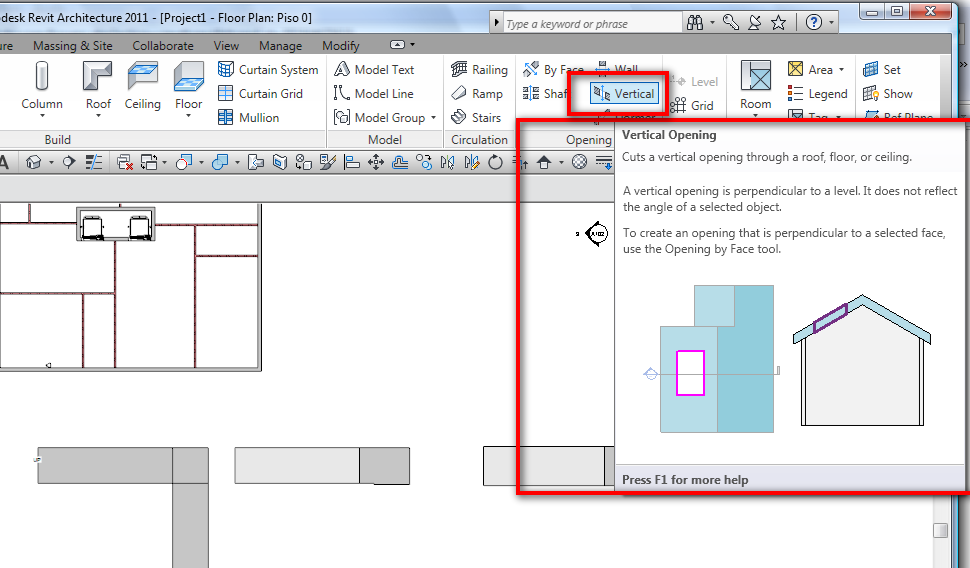The width and height of the screenshot is (970, 568).
Task: Open Subscription Center key icon
Action: [x=731, y=23]
